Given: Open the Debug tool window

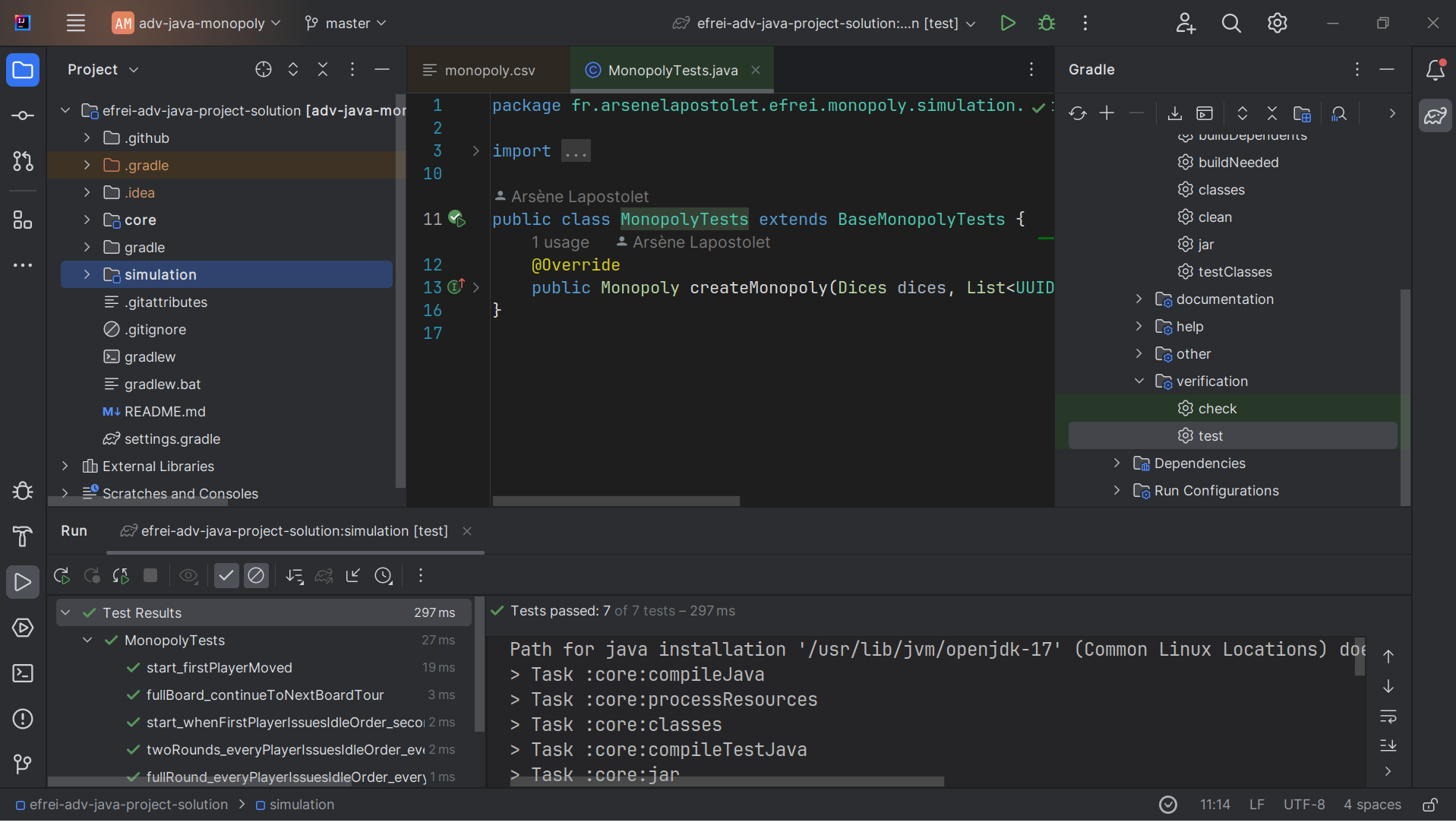Looking at the screenshot, I should 23,491.
